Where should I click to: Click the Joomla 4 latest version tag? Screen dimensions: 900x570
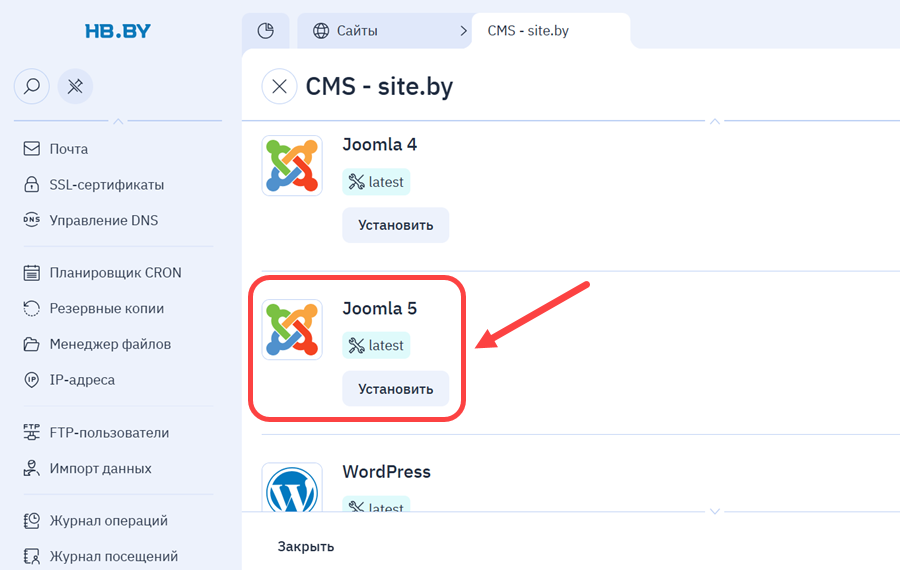point(376,182)
